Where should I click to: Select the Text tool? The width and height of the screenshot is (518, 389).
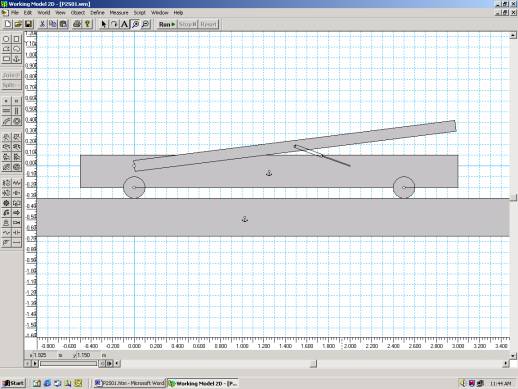click(124, 24)
